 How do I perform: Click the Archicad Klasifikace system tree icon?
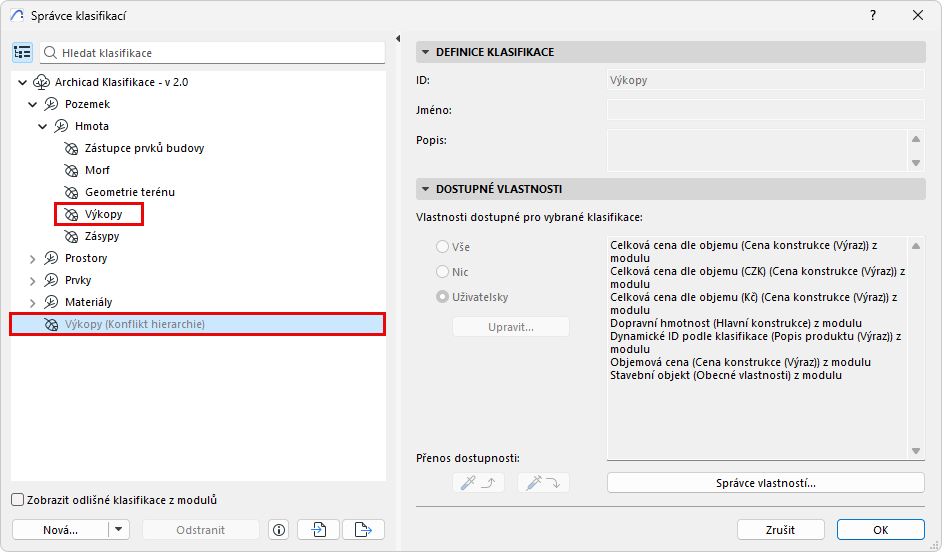tap(41, 82)
